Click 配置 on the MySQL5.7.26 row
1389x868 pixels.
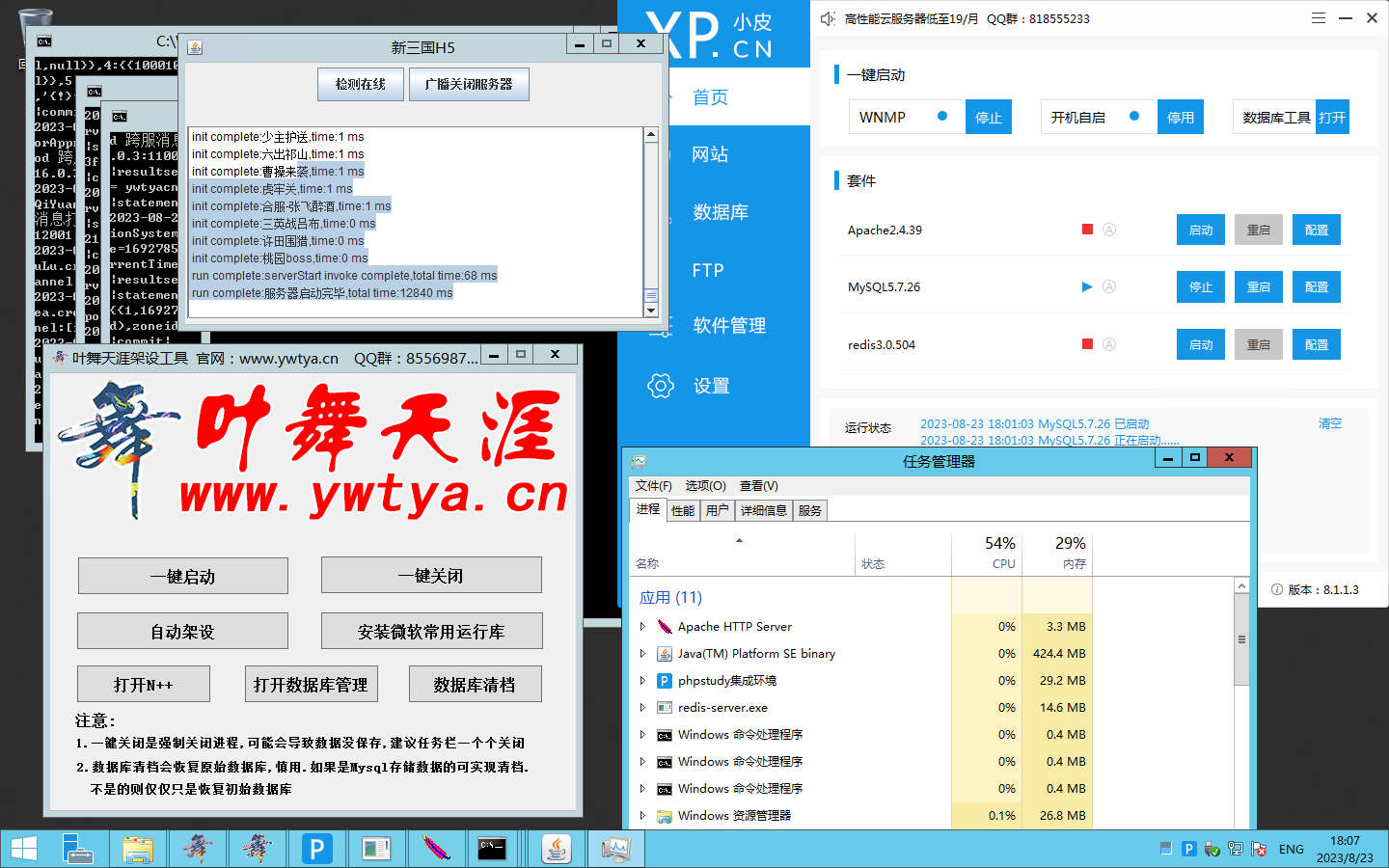pos(1317,286)
